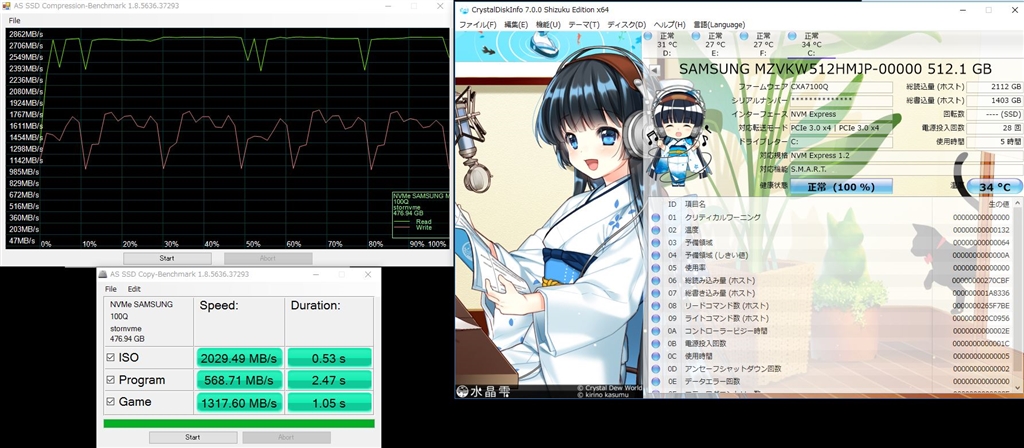Image resolution: width=1024 pixels, height=448 pixels.
Task: Click the status orb of SMART row 0C
Action: (656, 356)
